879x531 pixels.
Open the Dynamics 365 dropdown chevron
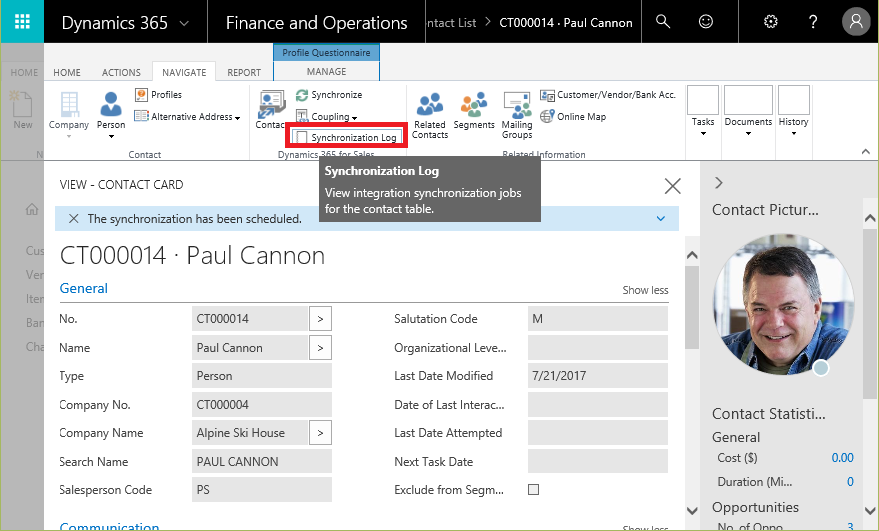point(184,24)
